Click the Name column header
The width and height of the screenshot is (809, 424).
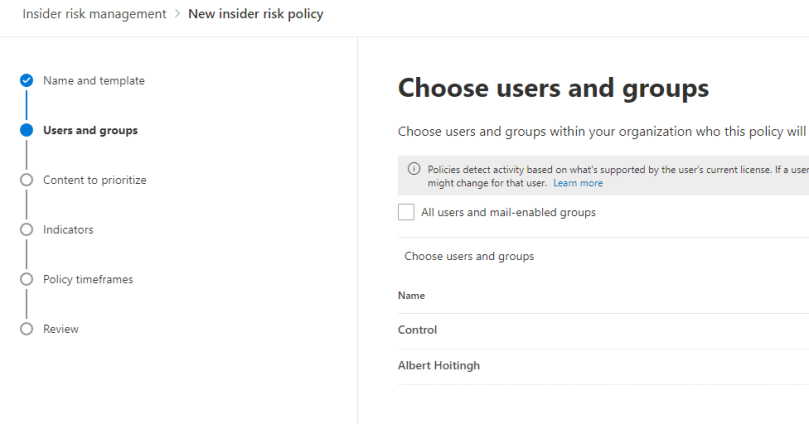point(411,296)
